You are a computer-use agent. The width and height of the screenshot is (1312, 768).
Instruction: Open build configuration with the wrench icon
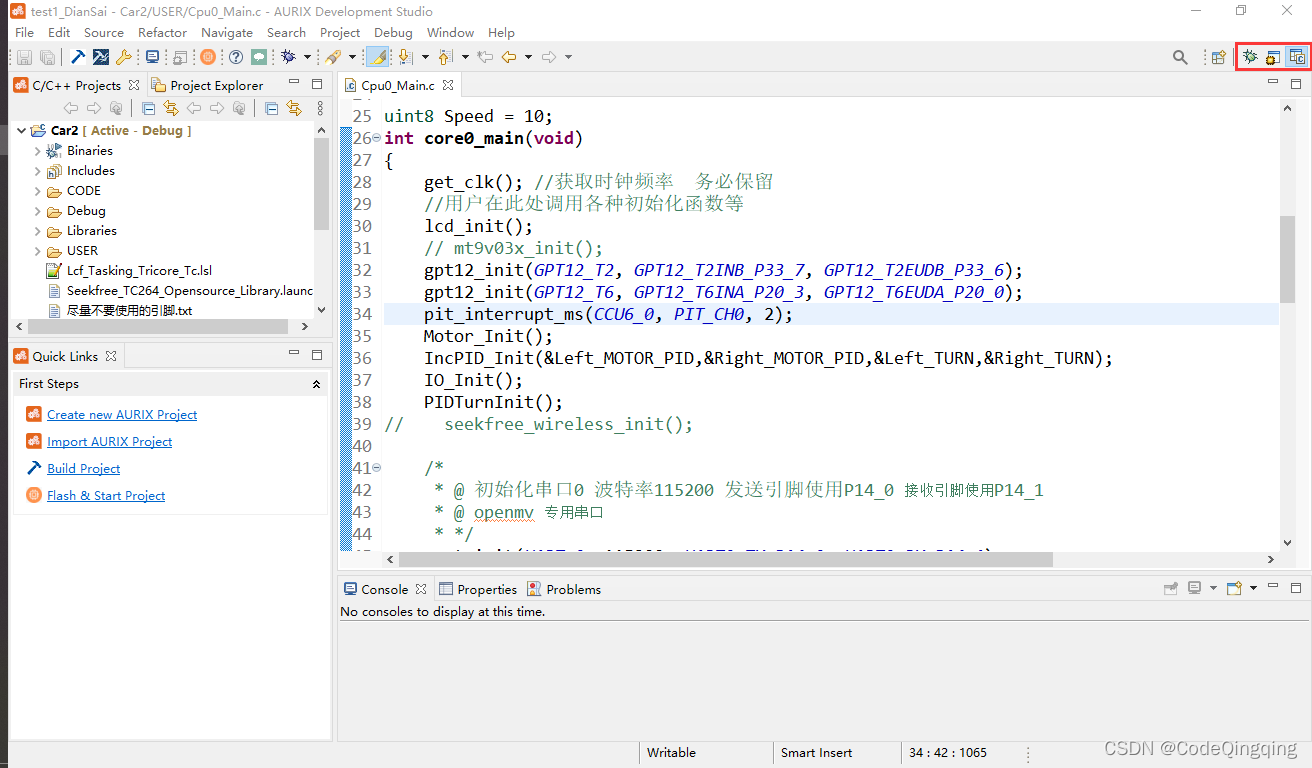pos(124,57)
